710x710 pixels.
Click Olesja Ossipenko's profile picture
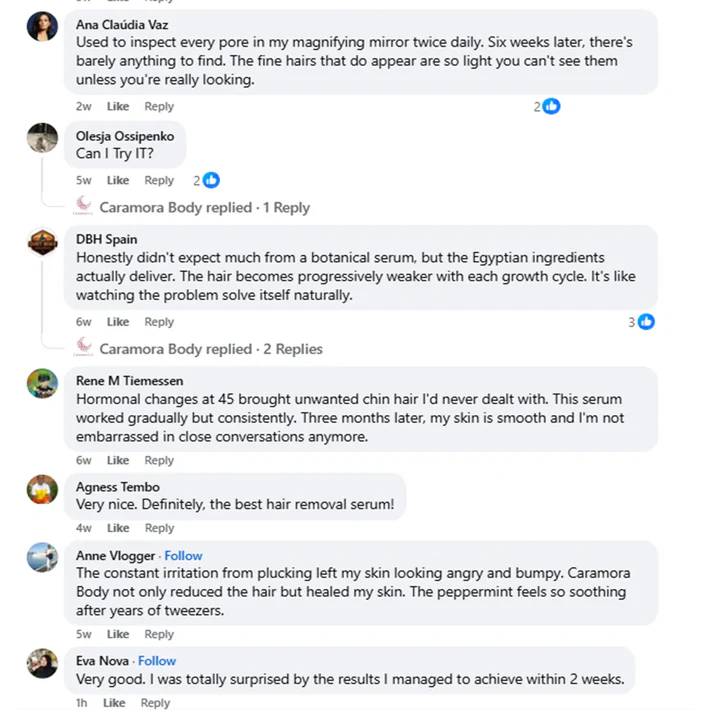click(42, 138)
